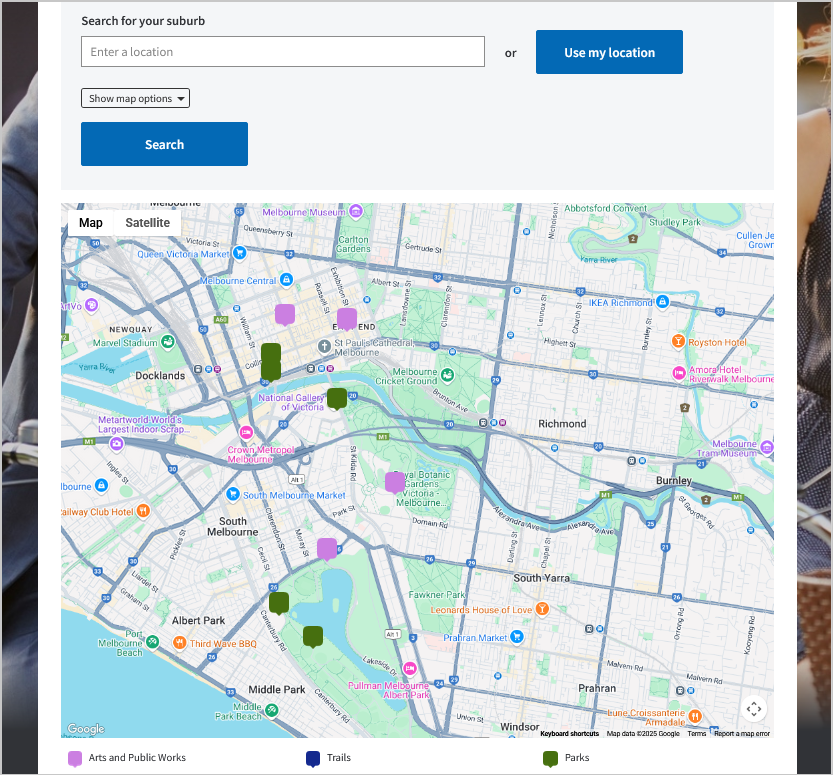Select the green marker near Middle Park
Viewport: 833px width, 775px height.
pyautogui.click(x=312, y=636)
